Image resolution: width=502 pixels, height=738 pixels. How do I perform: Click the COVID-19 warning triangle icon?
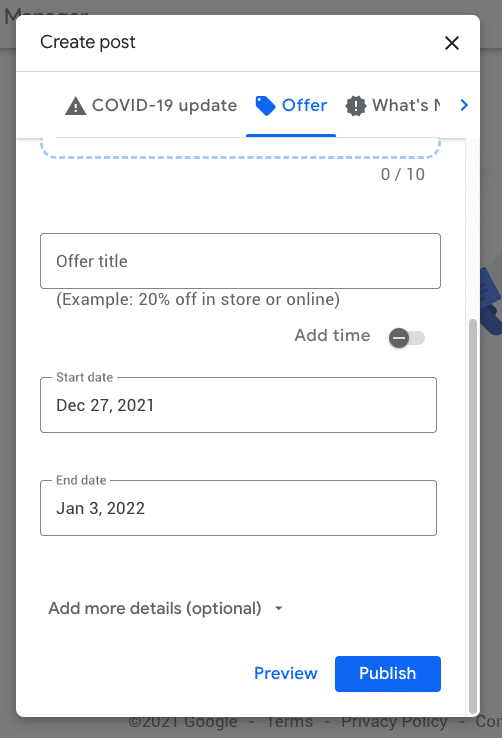click(x=75, y=106)
